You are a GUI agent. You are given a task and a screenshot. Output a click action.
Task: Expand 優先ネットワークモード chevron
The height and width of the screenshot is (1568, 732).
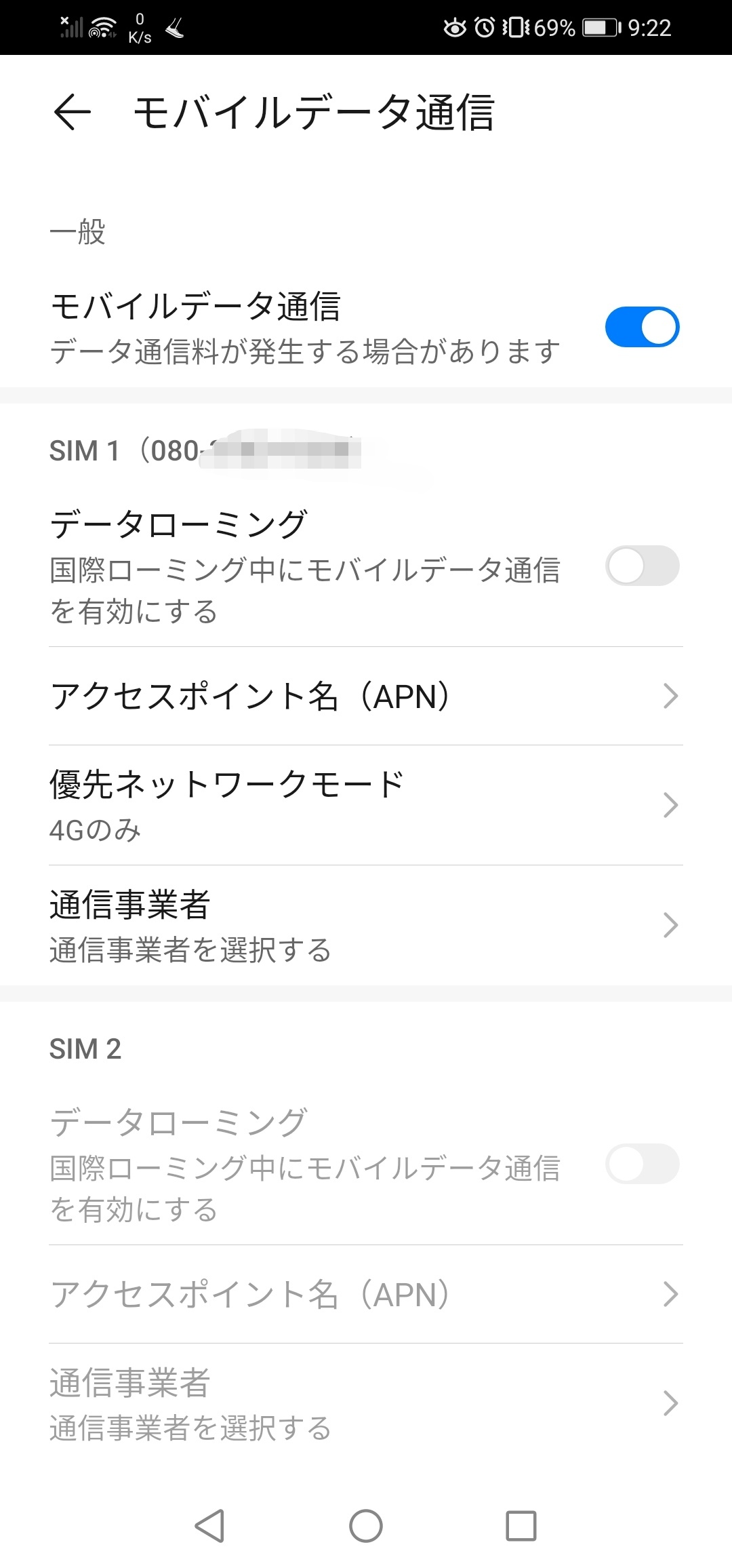[670, 805]
